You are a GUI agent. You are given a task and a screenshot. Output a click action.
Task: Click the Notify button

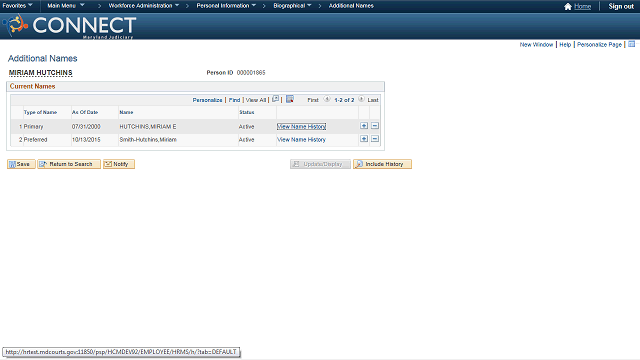click(119, 164)
